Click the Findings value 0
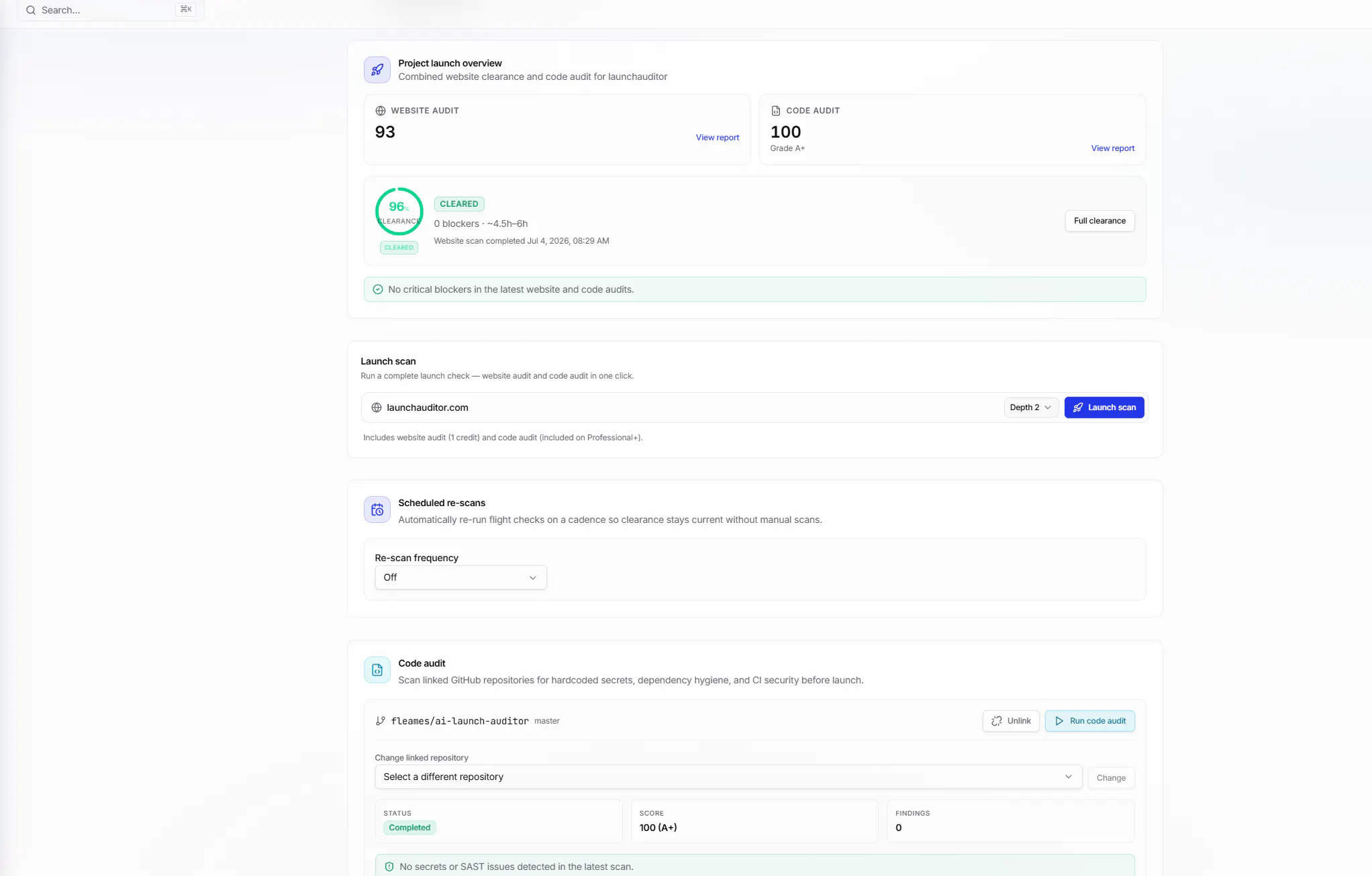1372x876 pixels. (x=899, y=828)
